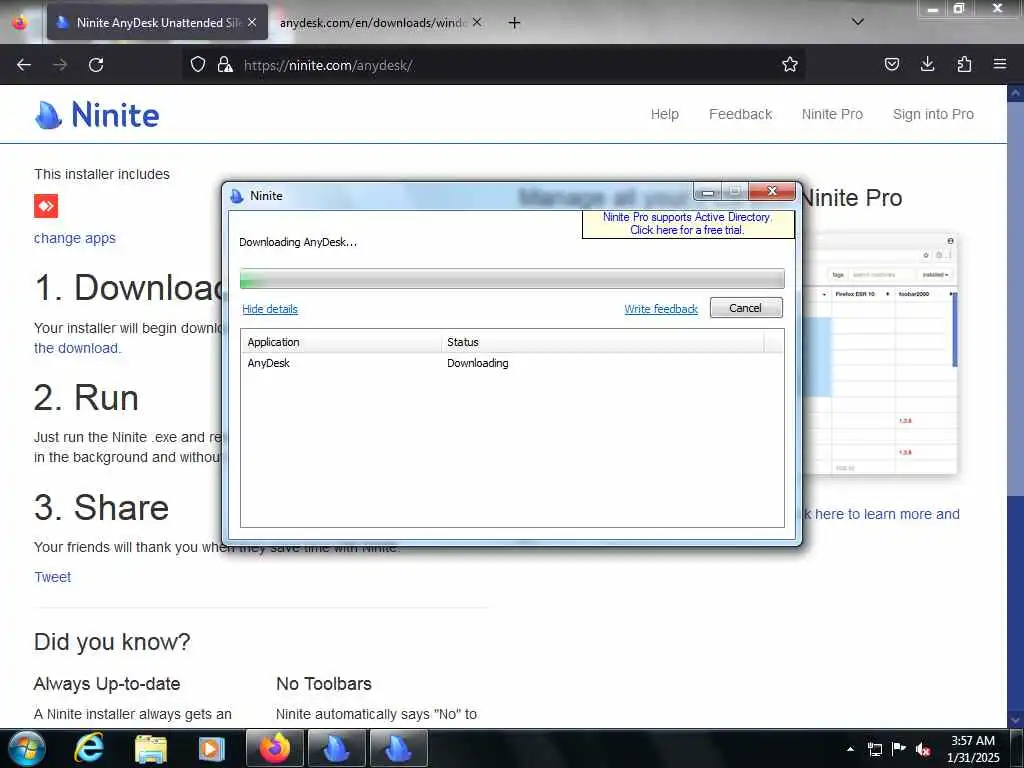
Task: Open the Ninite Pro nav link
Action: pyautogui.click(x=832, y=114)
